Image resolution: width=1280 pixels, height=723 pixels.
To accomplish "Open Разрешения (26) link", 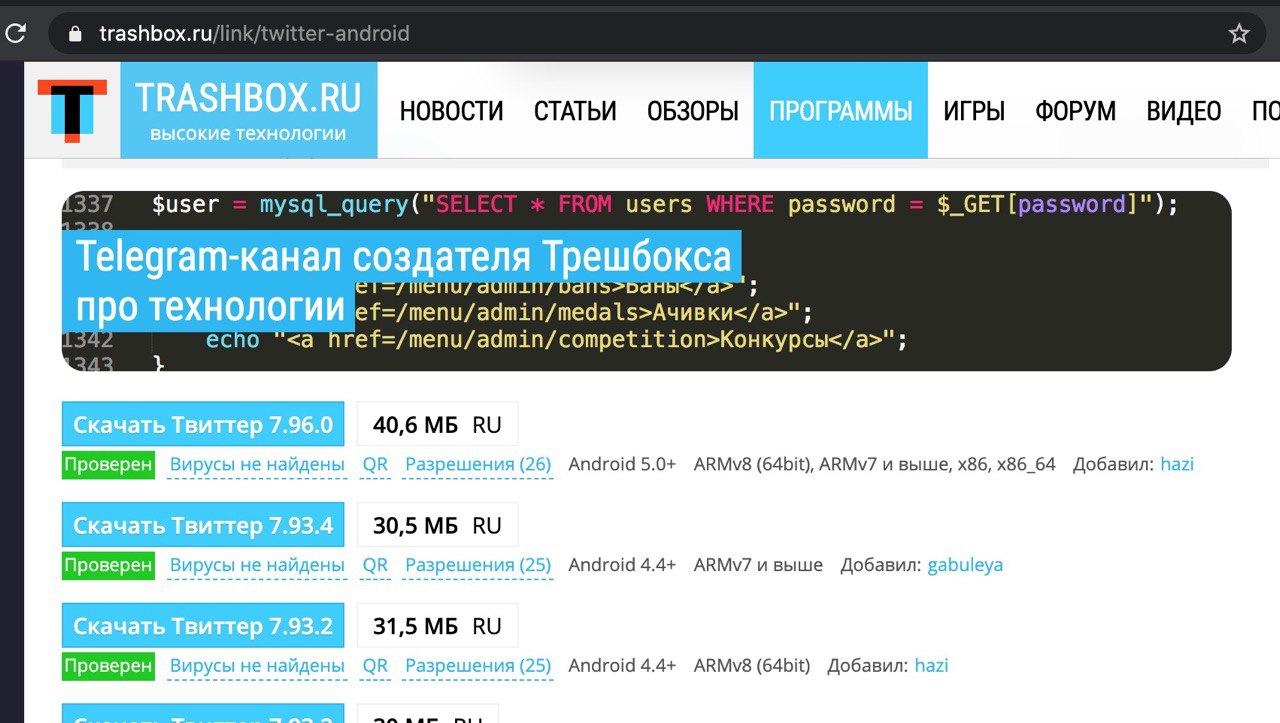I will point(478,464).
